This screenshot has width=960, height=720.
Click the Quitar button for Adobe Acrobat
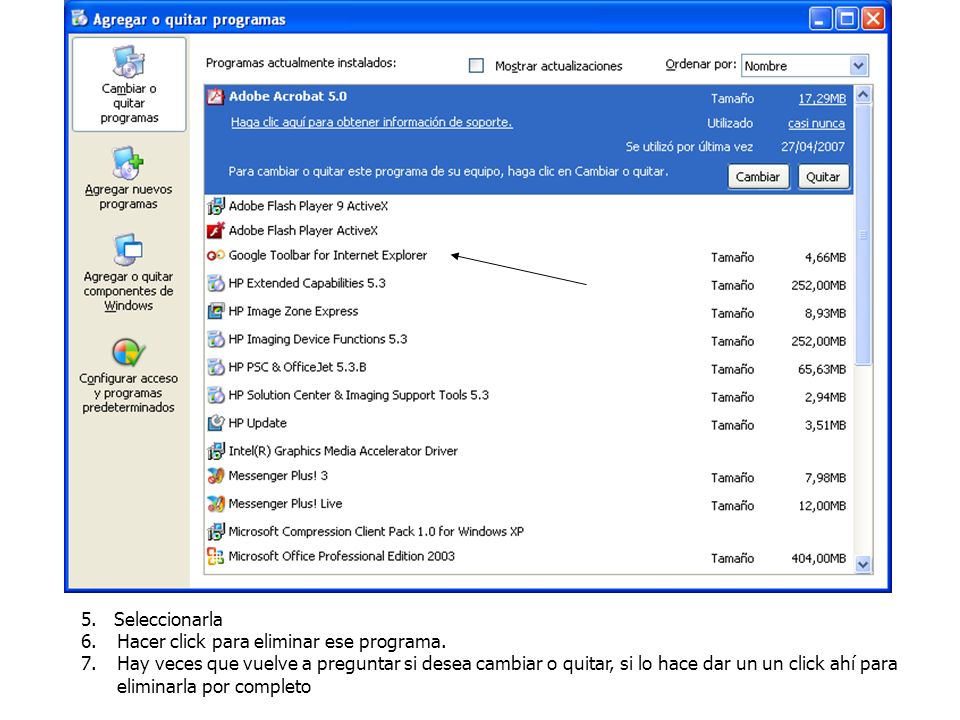[x=823, y=177]
